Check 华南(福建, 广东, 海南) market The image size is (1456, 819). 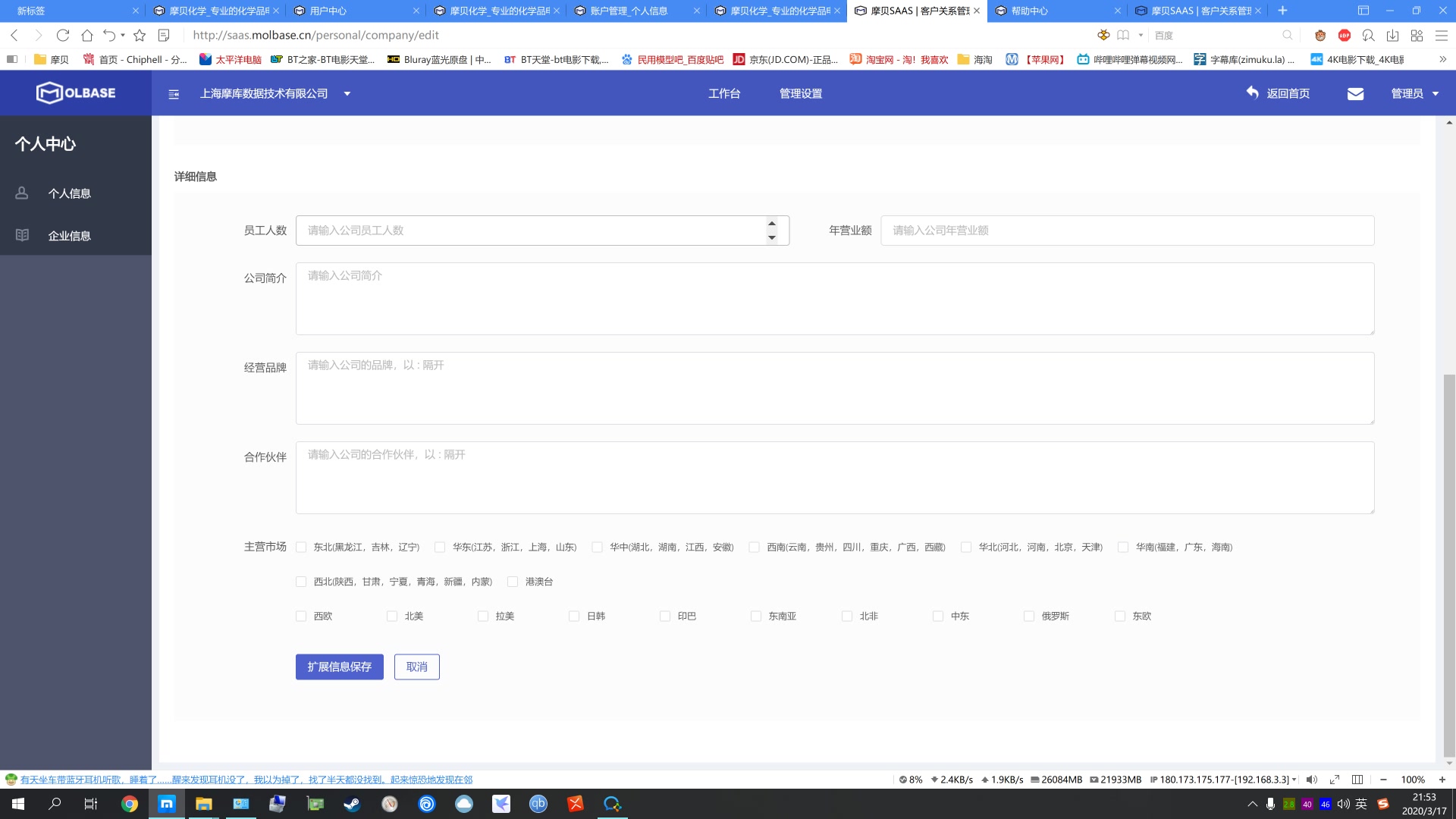[x=1123, y=547]
